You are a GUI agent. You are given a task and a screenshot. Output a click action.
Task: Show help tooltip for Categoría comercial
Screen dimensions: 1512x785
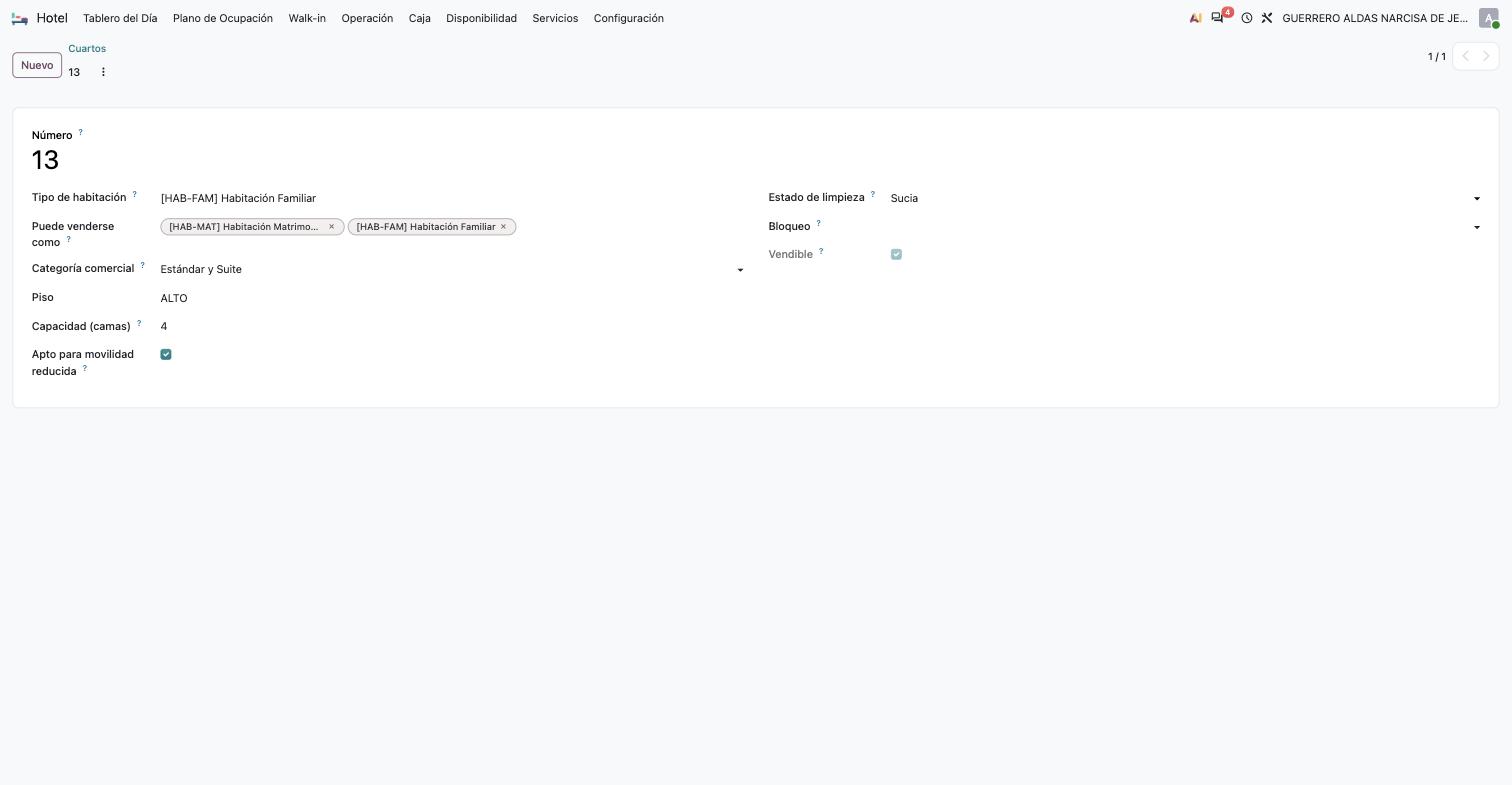(142, 265)
